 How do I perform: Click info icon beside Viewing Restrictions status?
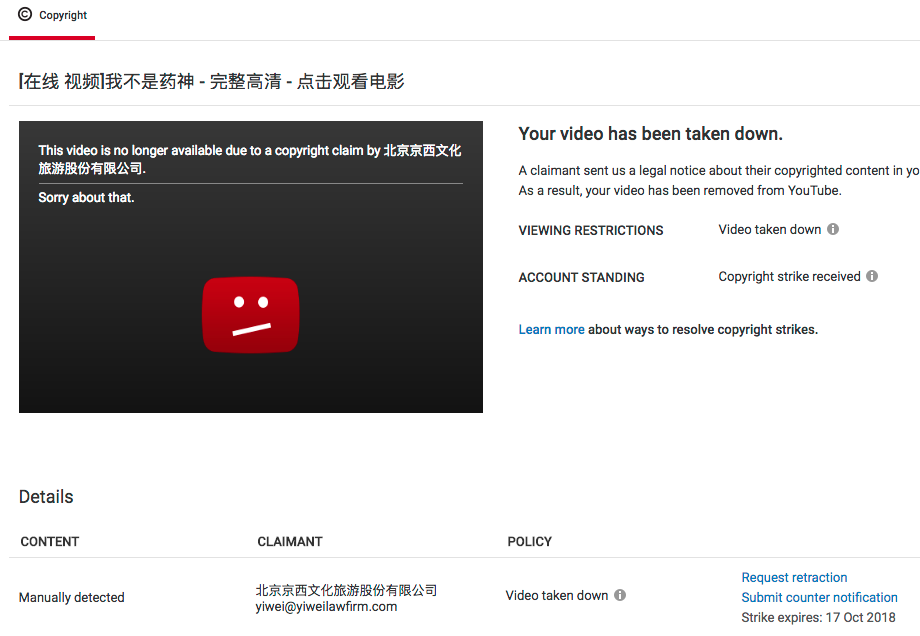(833, 229)
